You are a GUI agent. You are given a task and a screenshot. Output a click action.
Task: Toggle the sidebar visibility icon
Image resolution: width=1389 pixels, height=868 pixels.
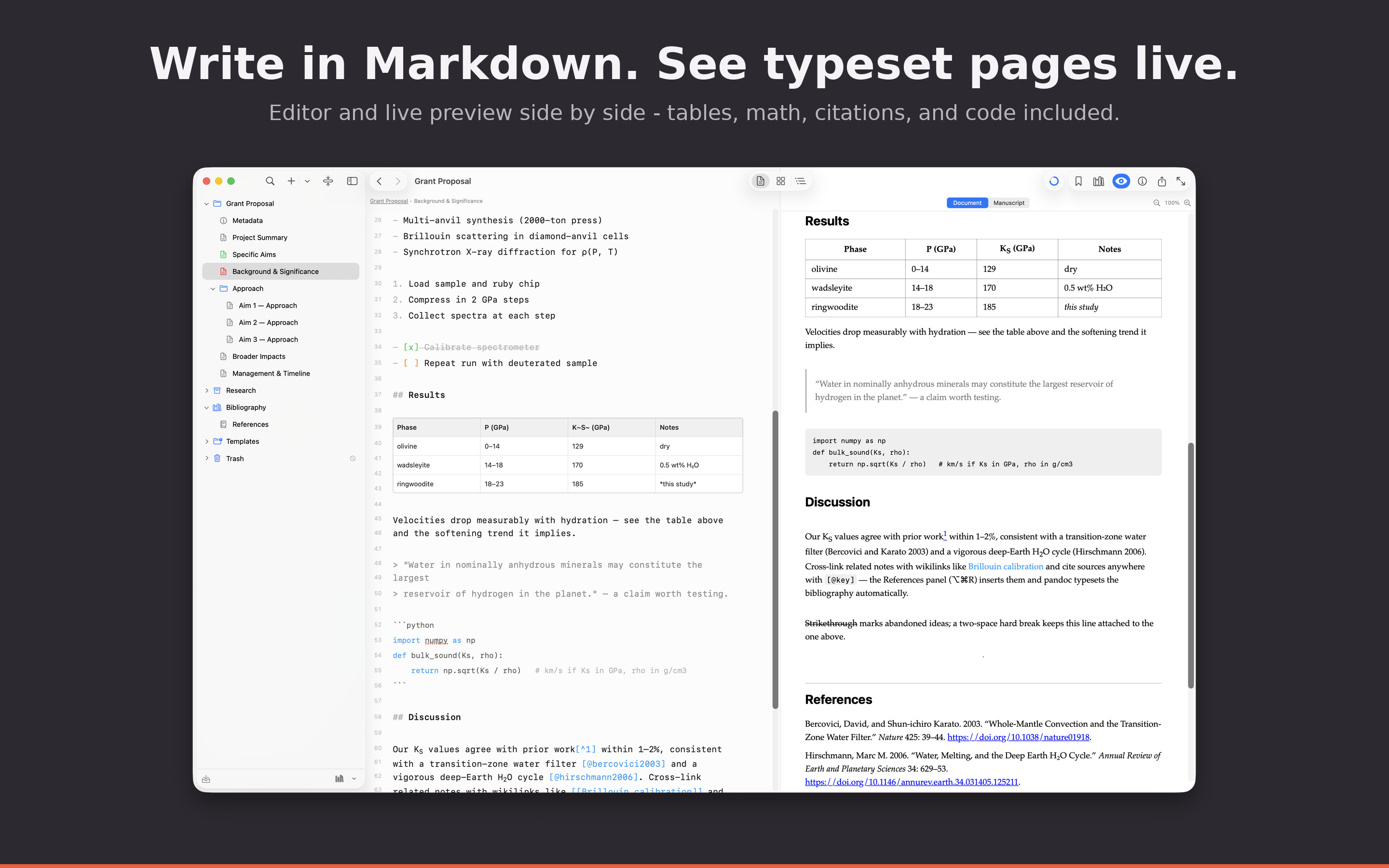[x=353, y=181]
